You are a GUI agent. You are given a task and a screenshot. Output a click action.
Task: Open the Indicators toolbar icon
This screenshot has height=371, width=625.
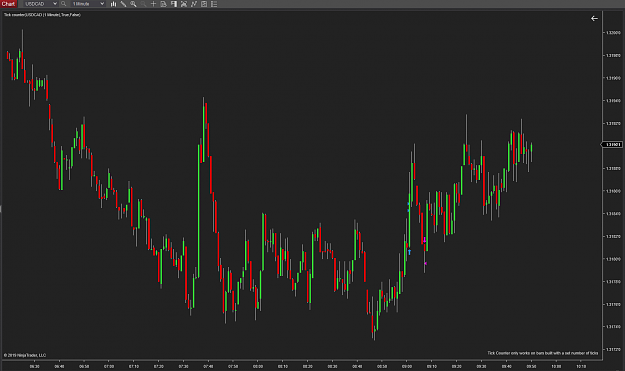pyautogui.click(x=194, y=4)
